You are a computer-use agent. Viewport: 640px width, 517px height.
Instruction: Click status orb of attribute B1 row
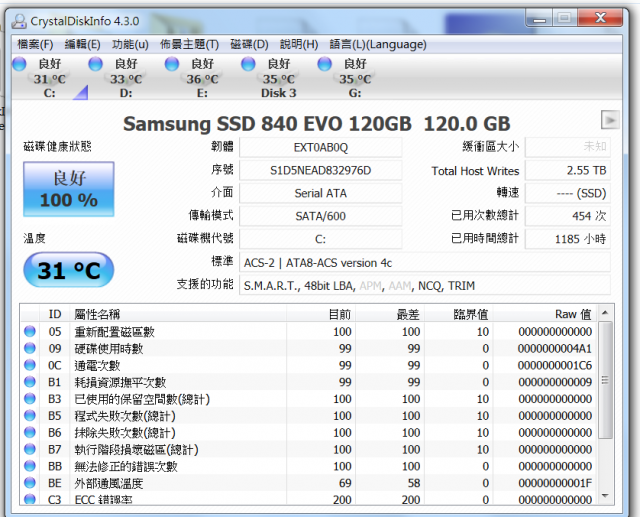(x=30, y=382)
